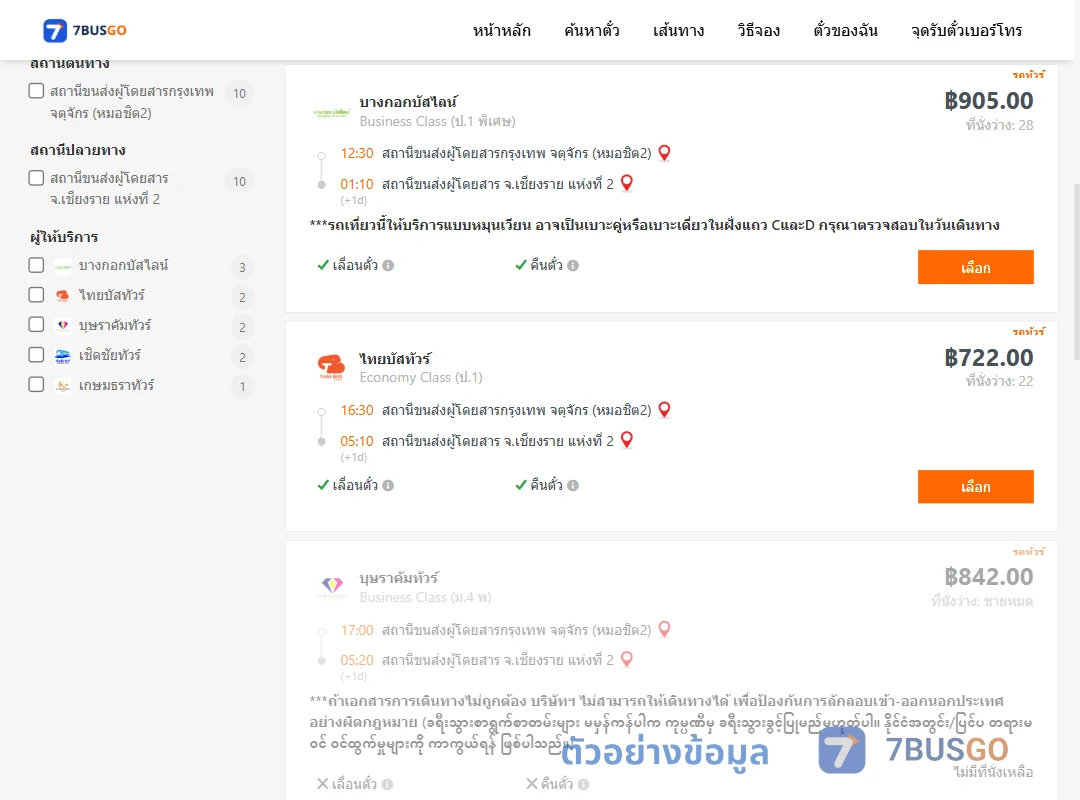Show เลื่อนตั๋ว info icon on บุษราคัมทัวร์ trip
The height and width of the screenshot is (800, 1080).
(x=388, y=784)
